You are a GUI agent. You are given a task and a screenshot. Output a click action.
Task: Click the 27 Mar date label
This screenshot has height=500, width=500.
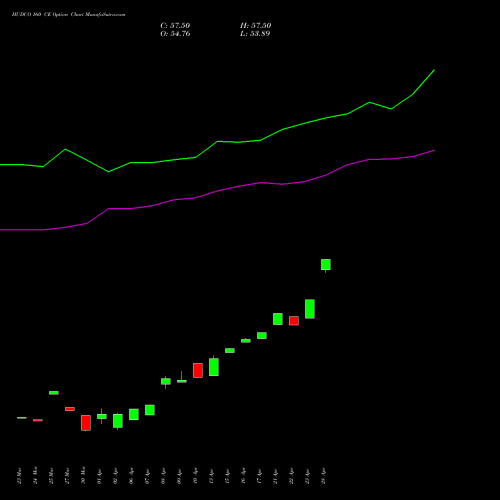click(x=67, y=476)
